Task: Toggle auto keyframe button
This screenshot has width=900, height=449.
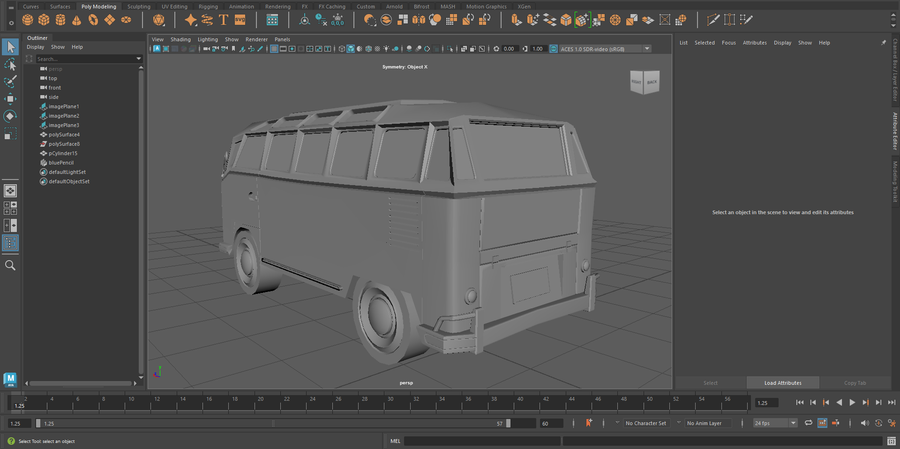Action: click(x=589, y=423)
